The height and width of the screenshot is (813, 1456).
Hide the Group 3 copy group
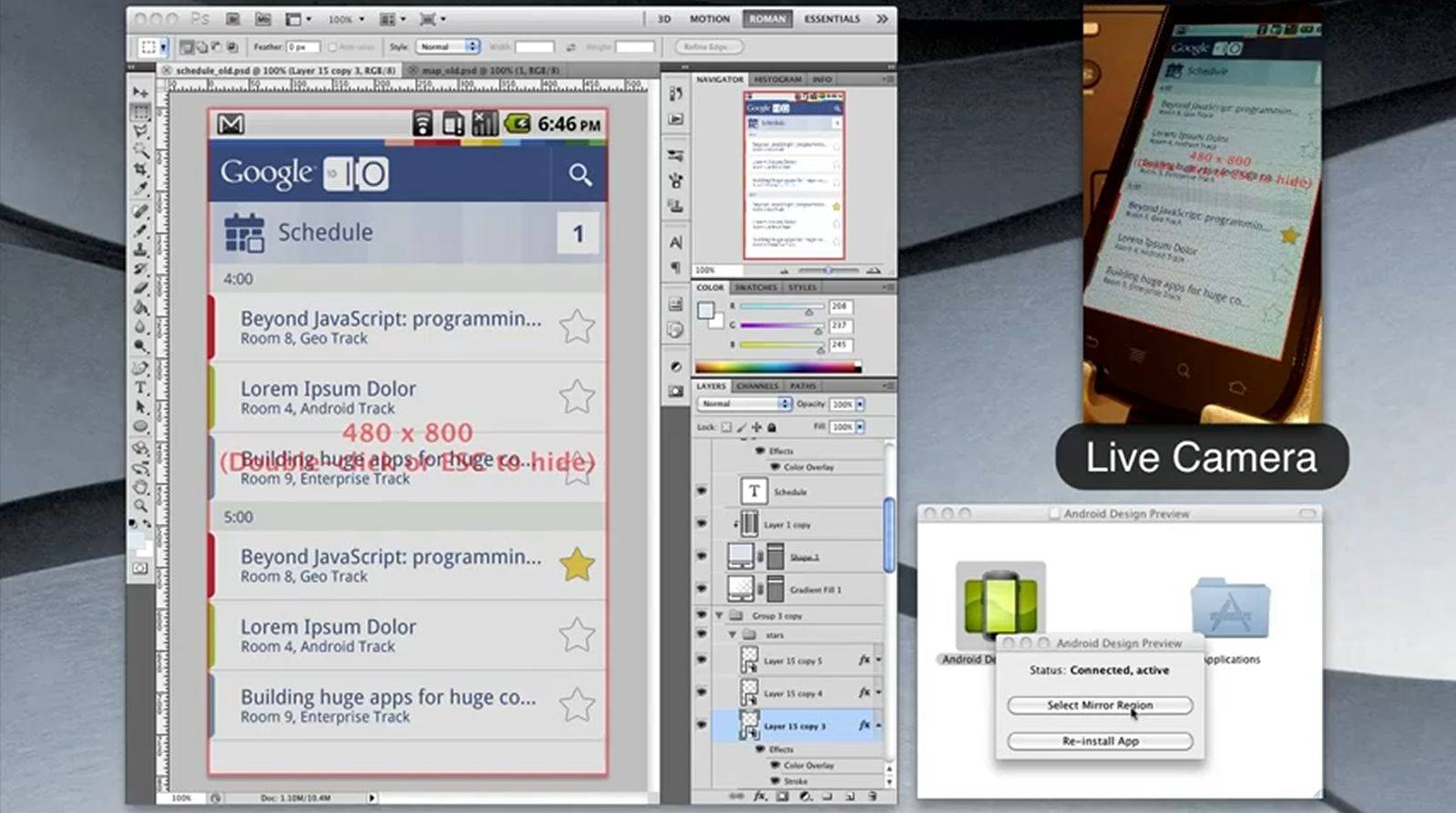pyautogui.click(x=702, y=615)
